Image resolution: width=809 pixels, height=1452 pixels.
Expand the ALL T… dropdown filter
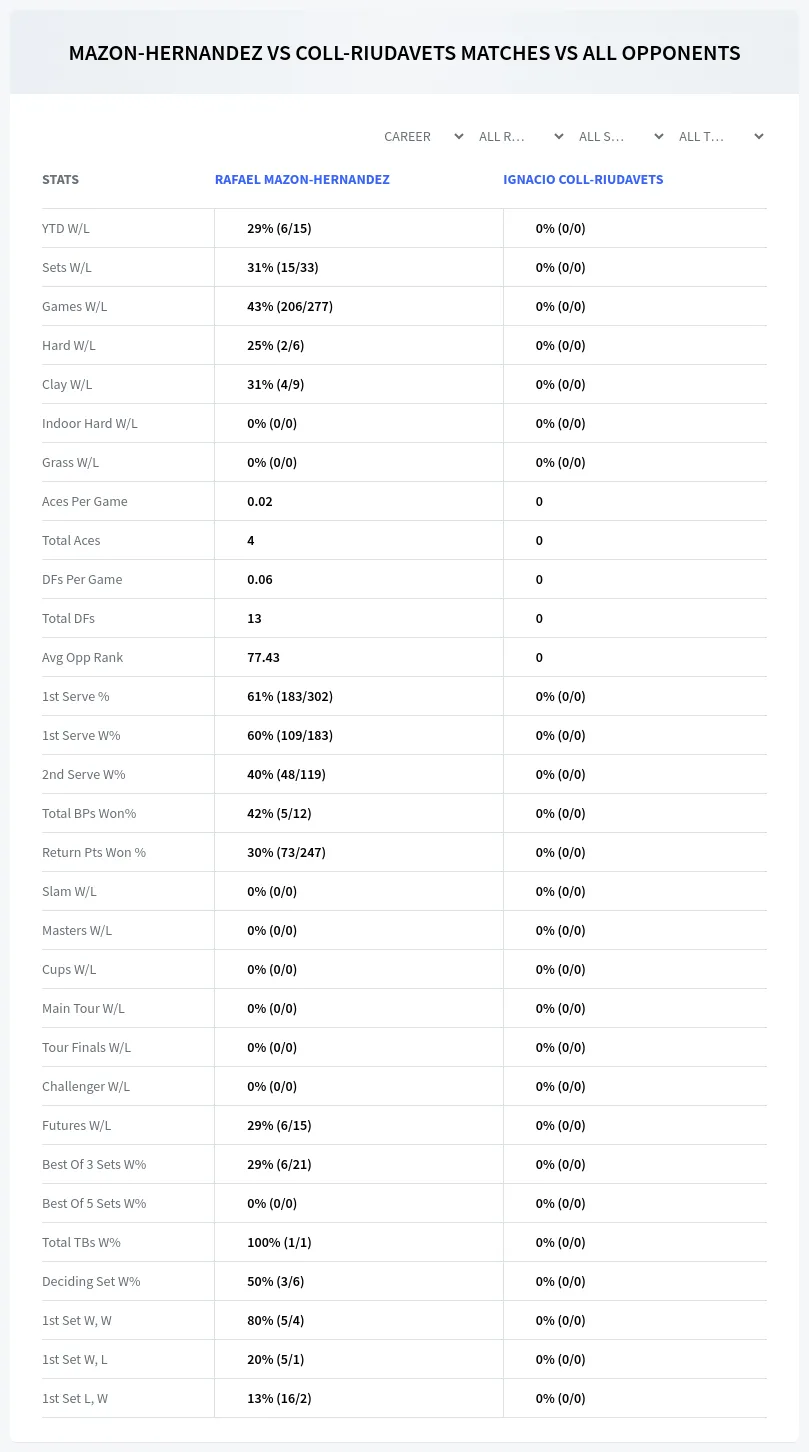[x=720, y=136]
